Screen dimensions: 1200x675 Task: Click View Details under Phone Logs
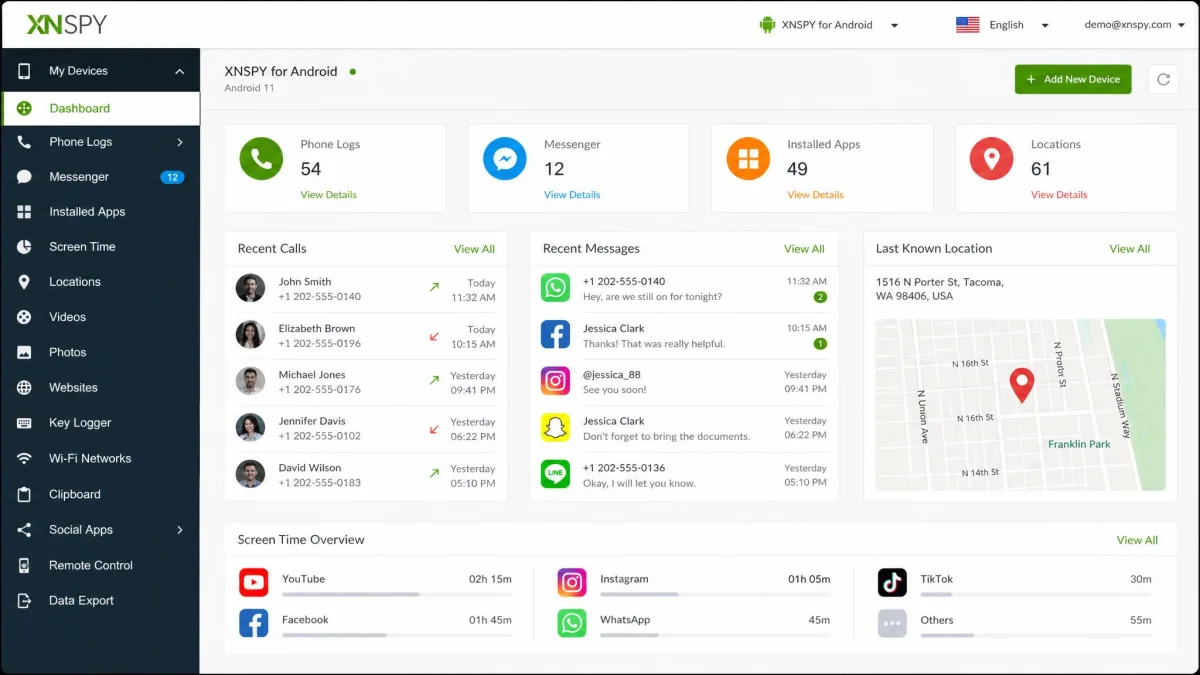click(328, 195)
